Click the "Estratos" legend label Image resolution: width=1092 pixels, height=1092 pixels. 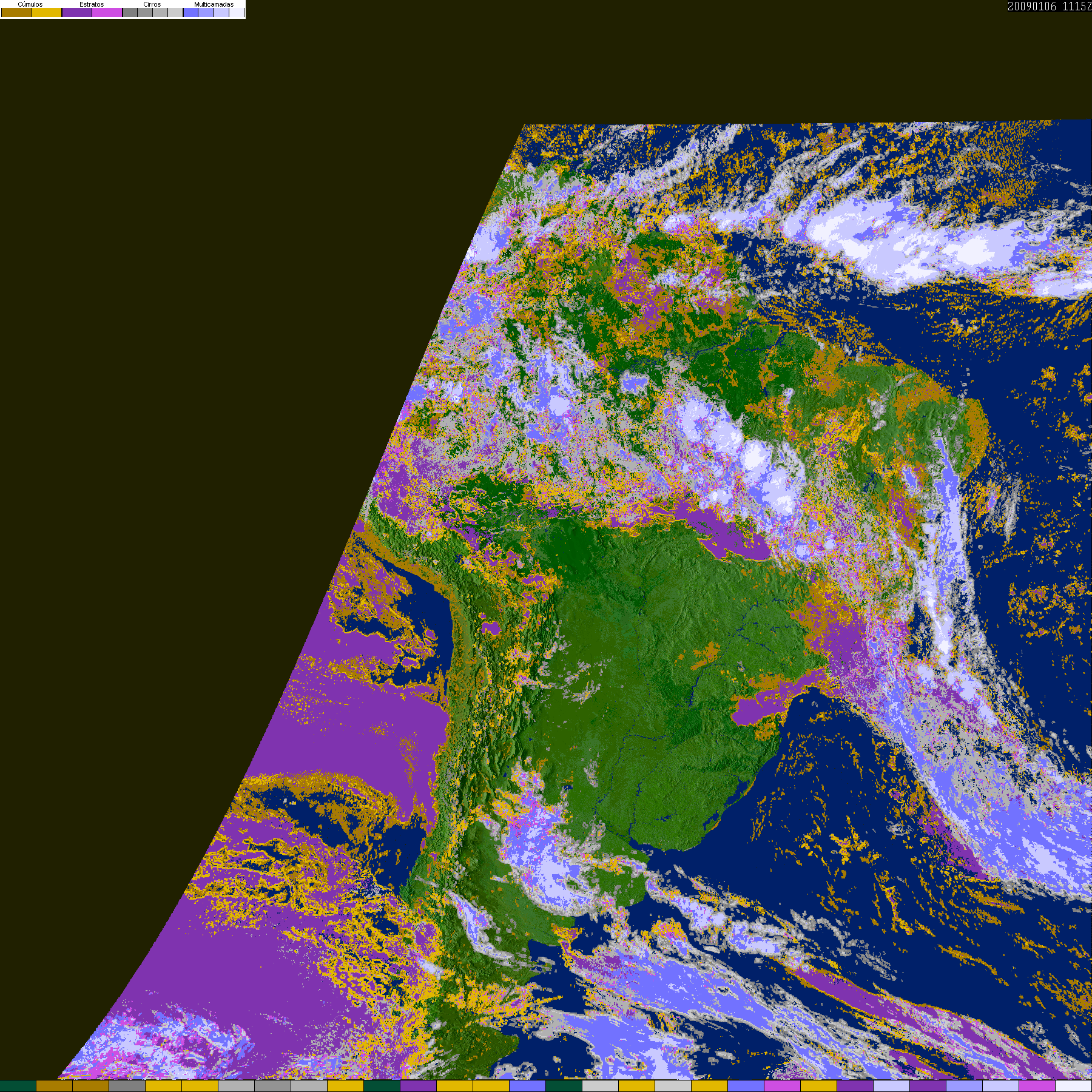pos(92,4)
